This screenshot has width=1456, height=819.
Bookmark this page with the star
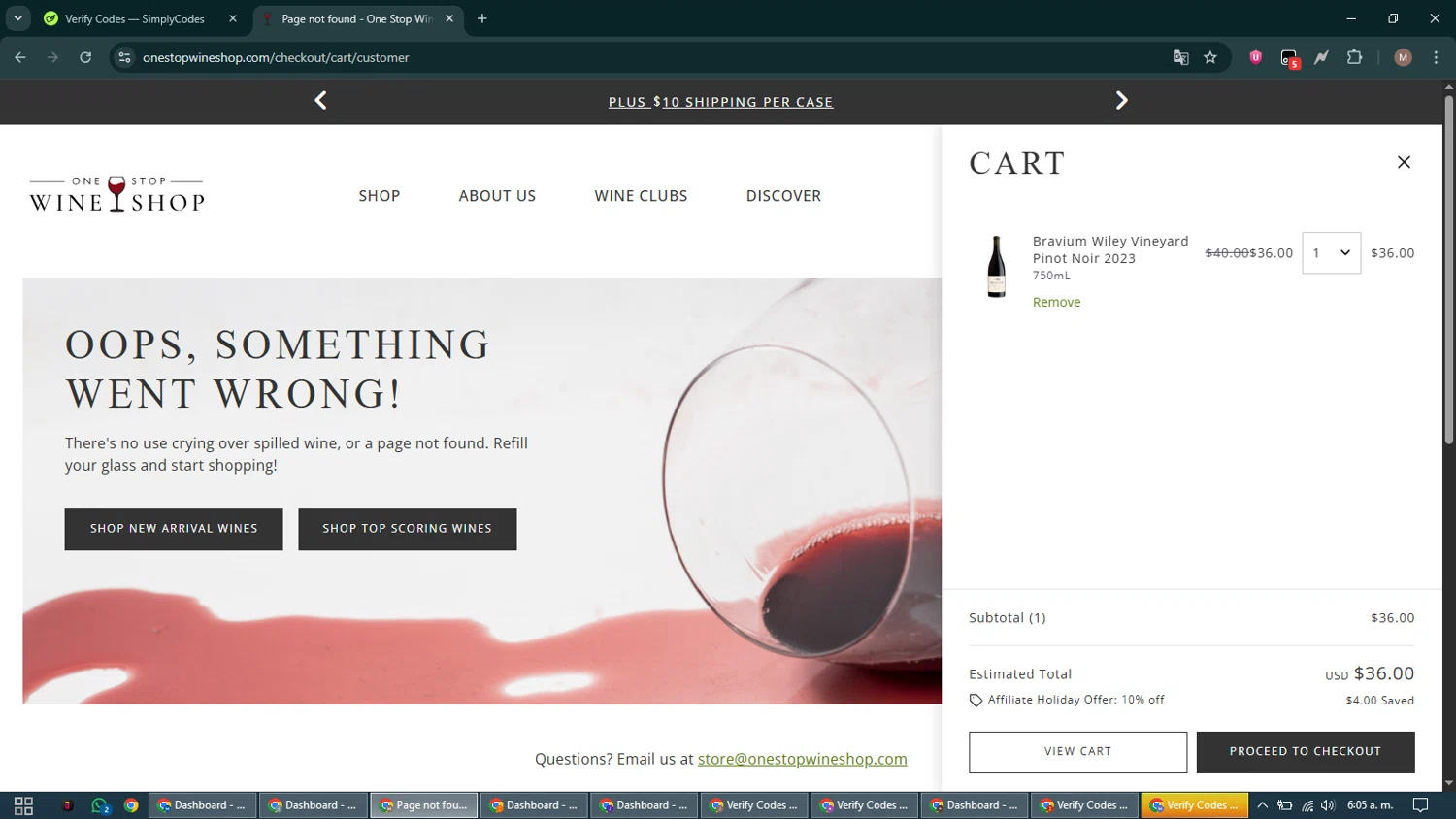pos(1210,57)
